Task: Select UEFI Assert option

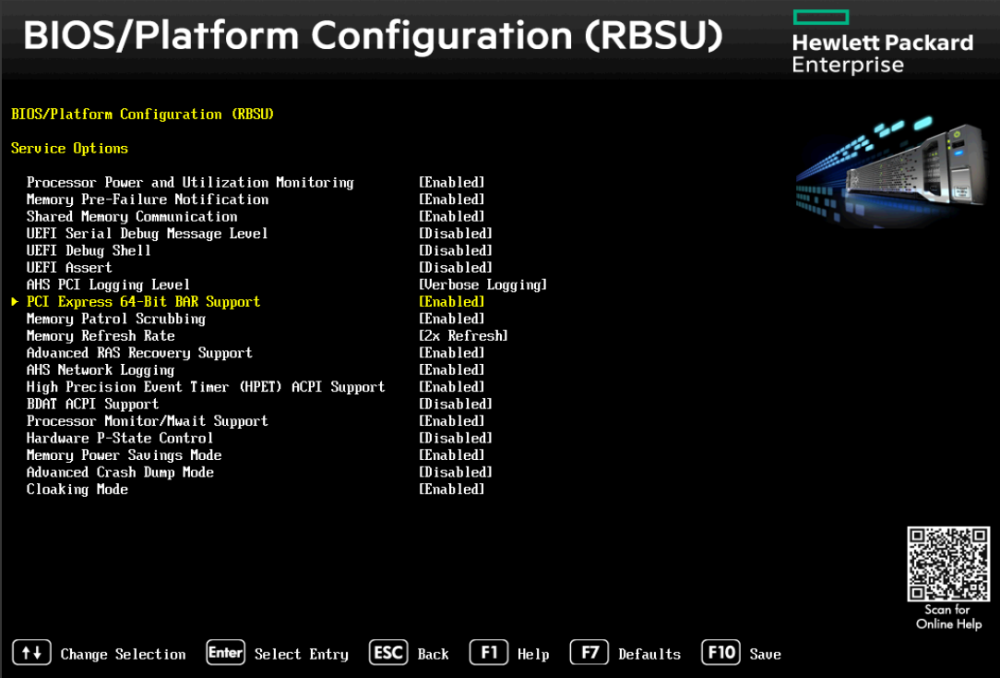Action: (69, 268)
